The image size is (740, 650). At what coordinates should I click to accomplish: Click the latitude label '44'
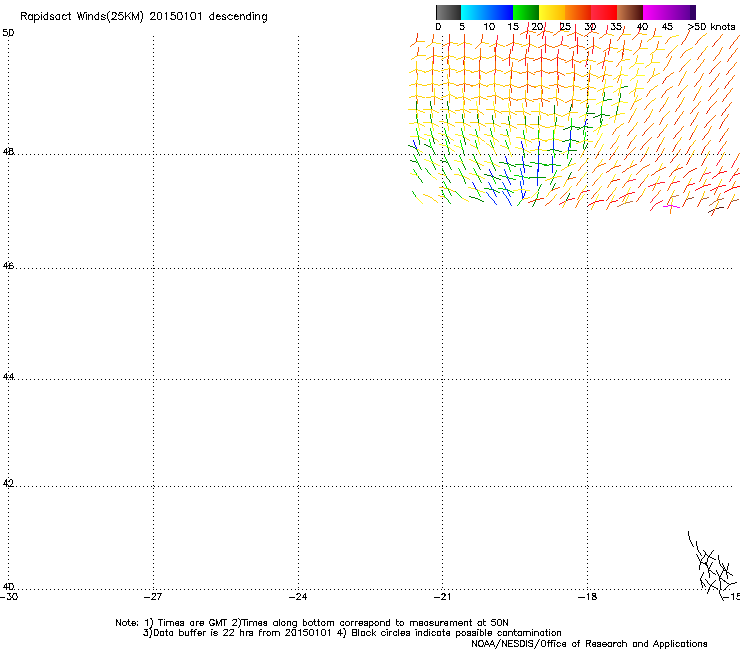(8, 377)
